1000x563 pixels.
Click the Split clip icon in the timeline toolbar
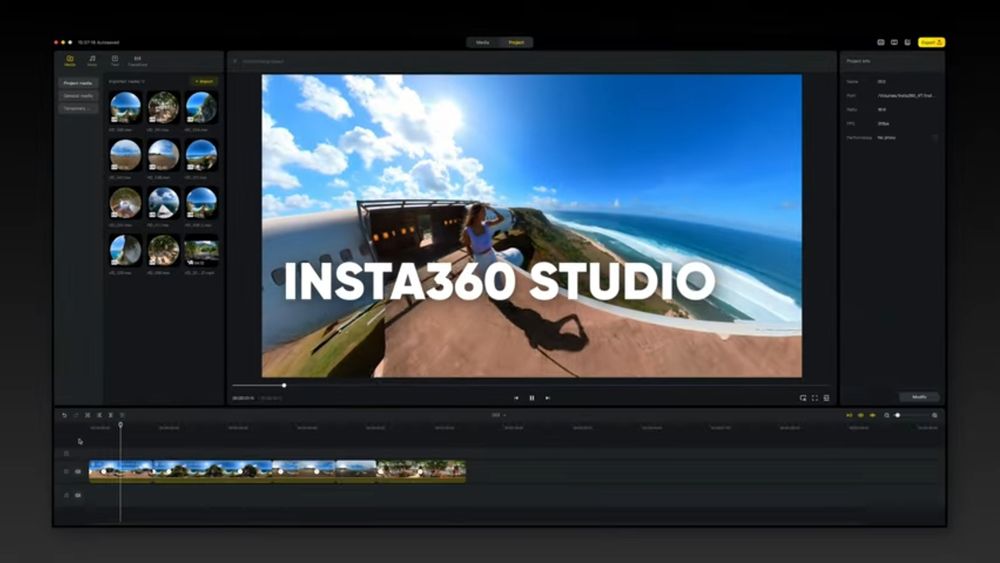[x=87, y=415]
